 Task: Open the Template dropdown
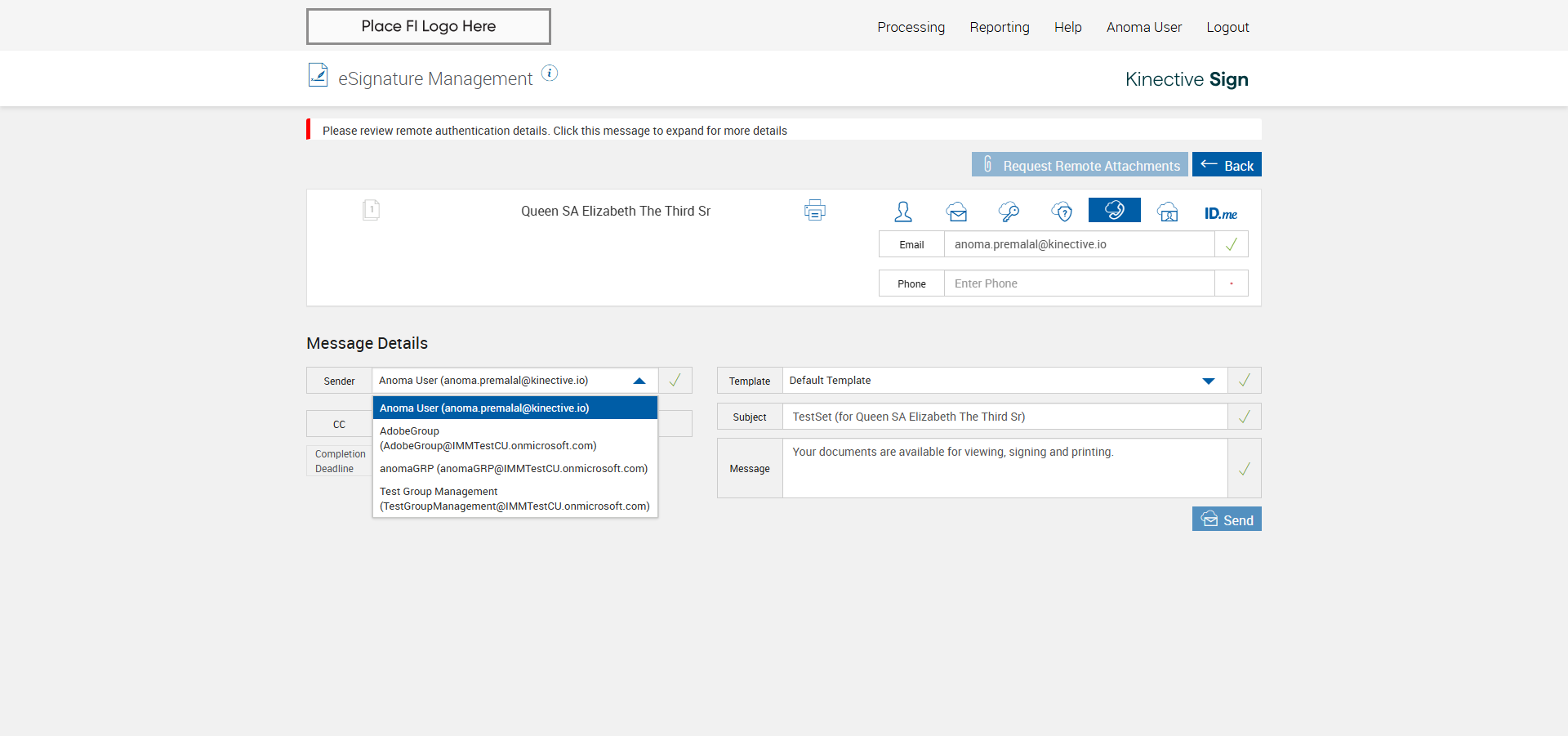coord(1209,381)
